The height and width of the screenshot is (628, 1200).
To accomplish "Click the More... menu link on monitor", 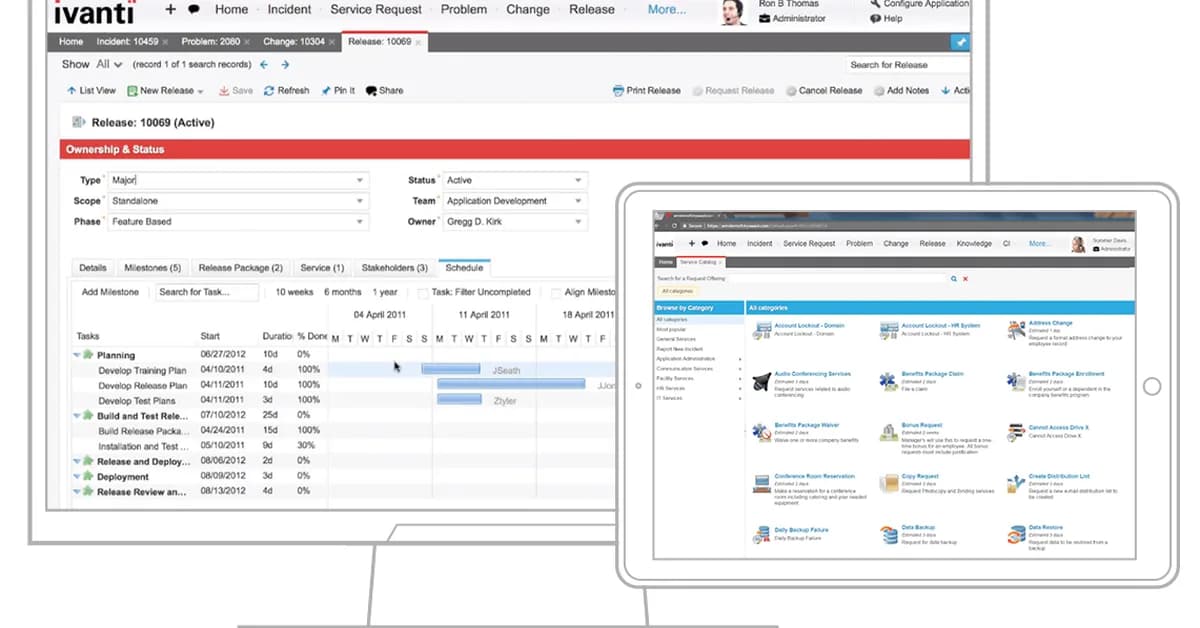I will (x=667, y=9).
